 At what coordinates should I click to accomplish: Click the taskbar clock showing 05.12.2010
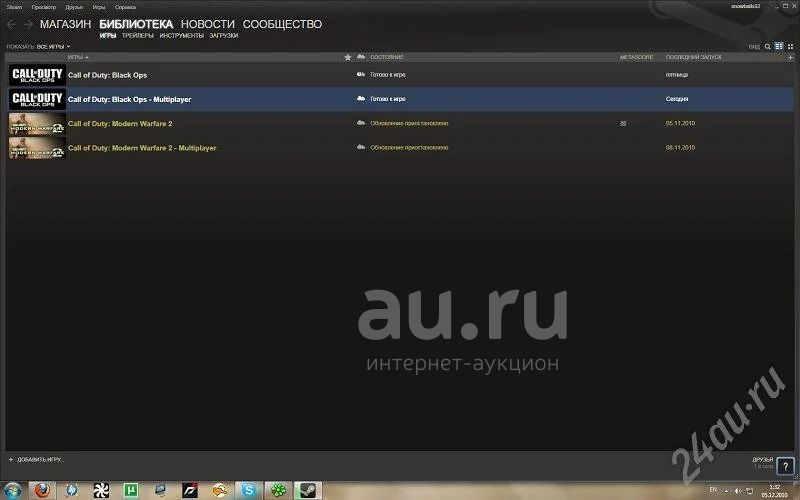tap(774, 491)
